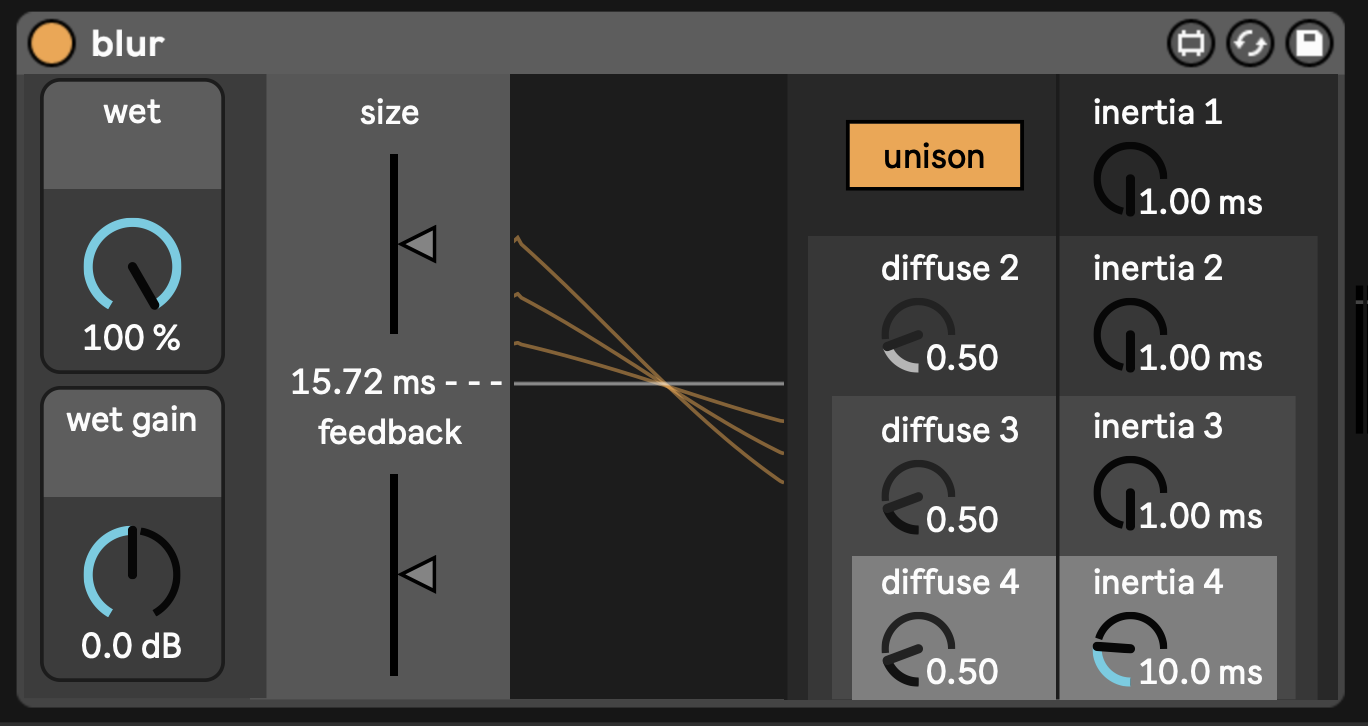
Task: Click the 15.72 ms size value
Action: tap(363, 382)
